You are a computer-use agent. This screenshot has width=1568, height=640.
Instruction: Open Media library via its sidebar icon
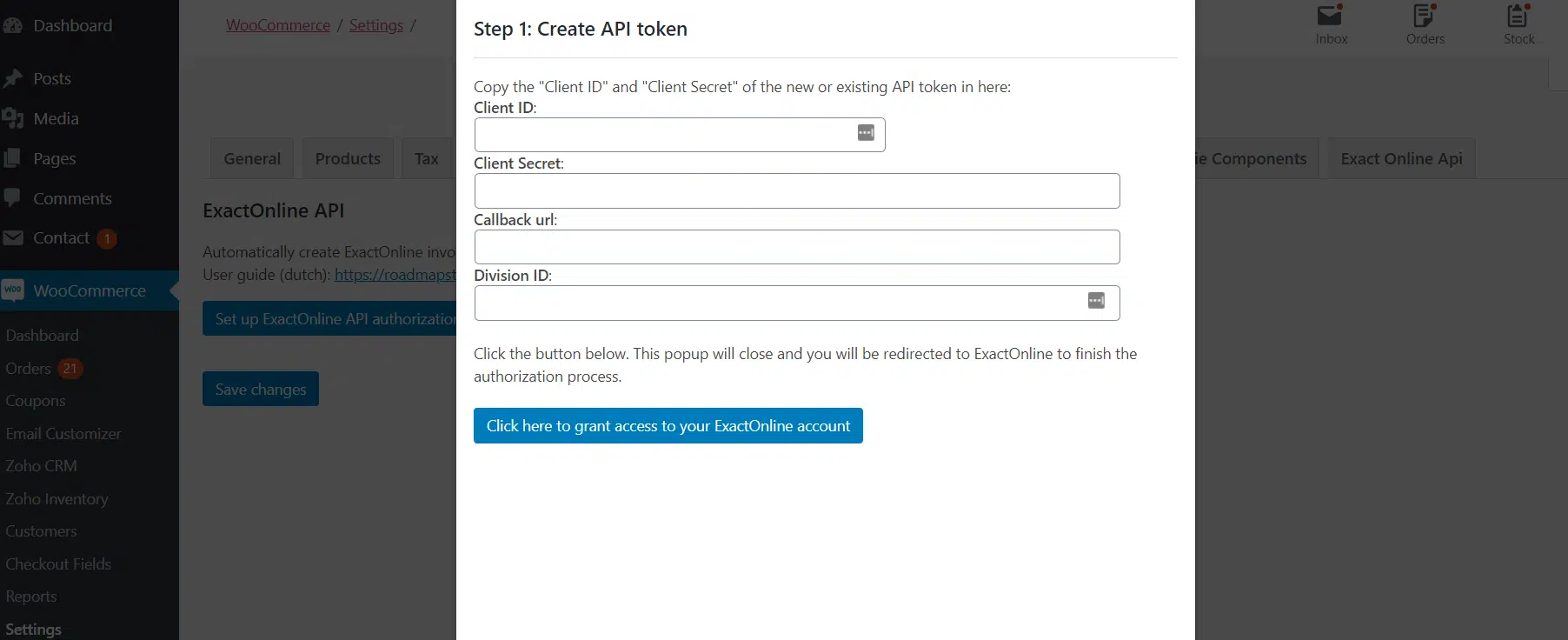pyautogui.click(x=13, y=118)
